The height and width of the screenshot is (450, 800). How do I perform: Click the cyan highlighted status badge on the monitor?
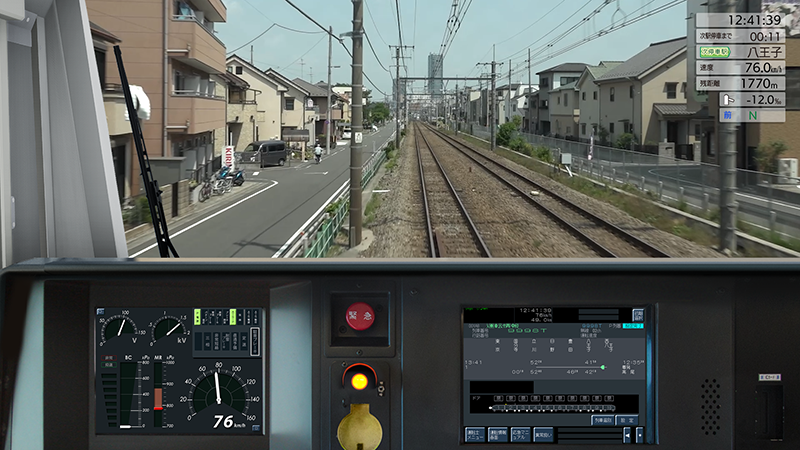pyautogui.click(x=633, y=326)
